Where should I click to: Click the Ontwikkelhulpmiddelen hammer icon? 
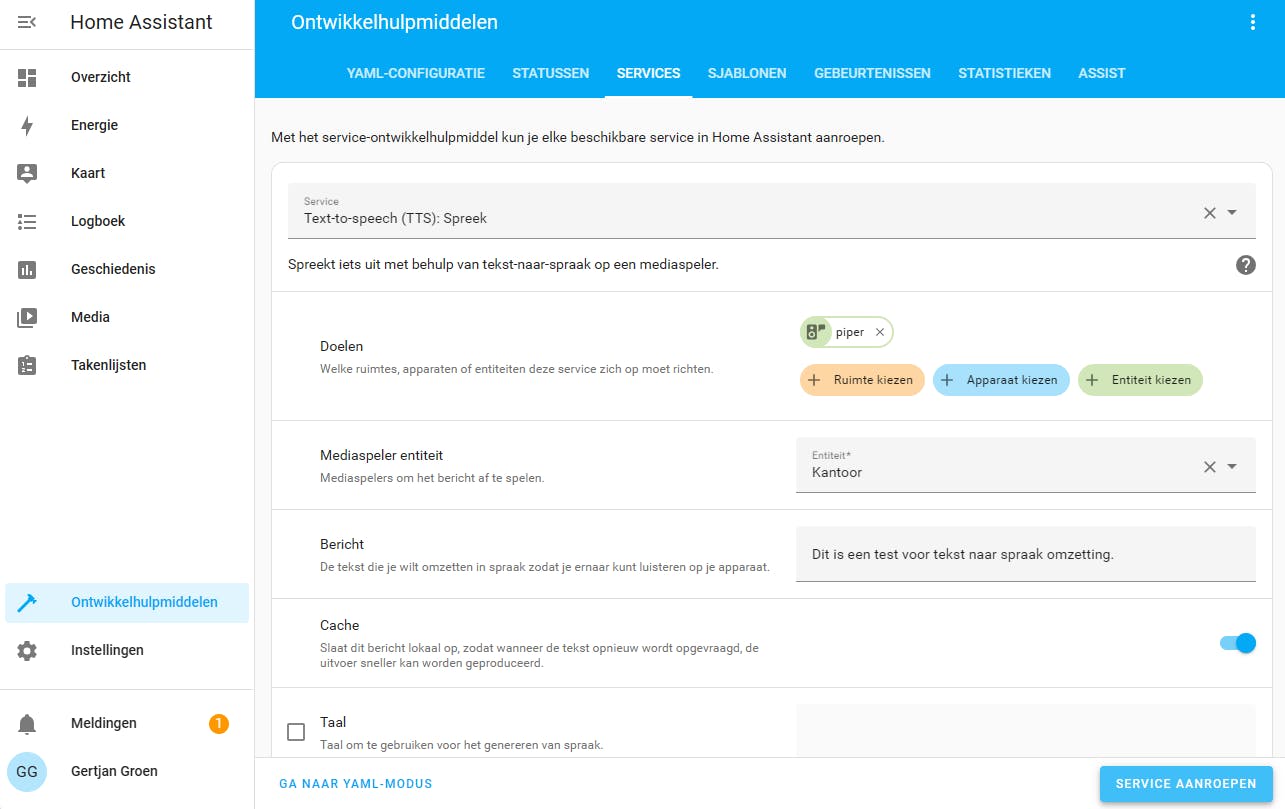coord(27,602)
